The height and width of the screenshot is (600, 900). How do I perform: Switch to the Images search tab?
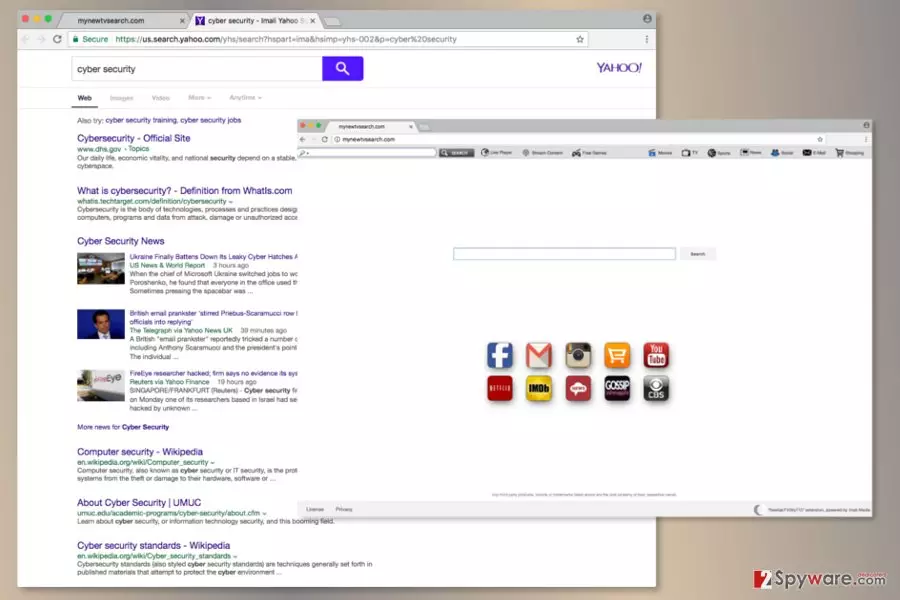(121, 98)
